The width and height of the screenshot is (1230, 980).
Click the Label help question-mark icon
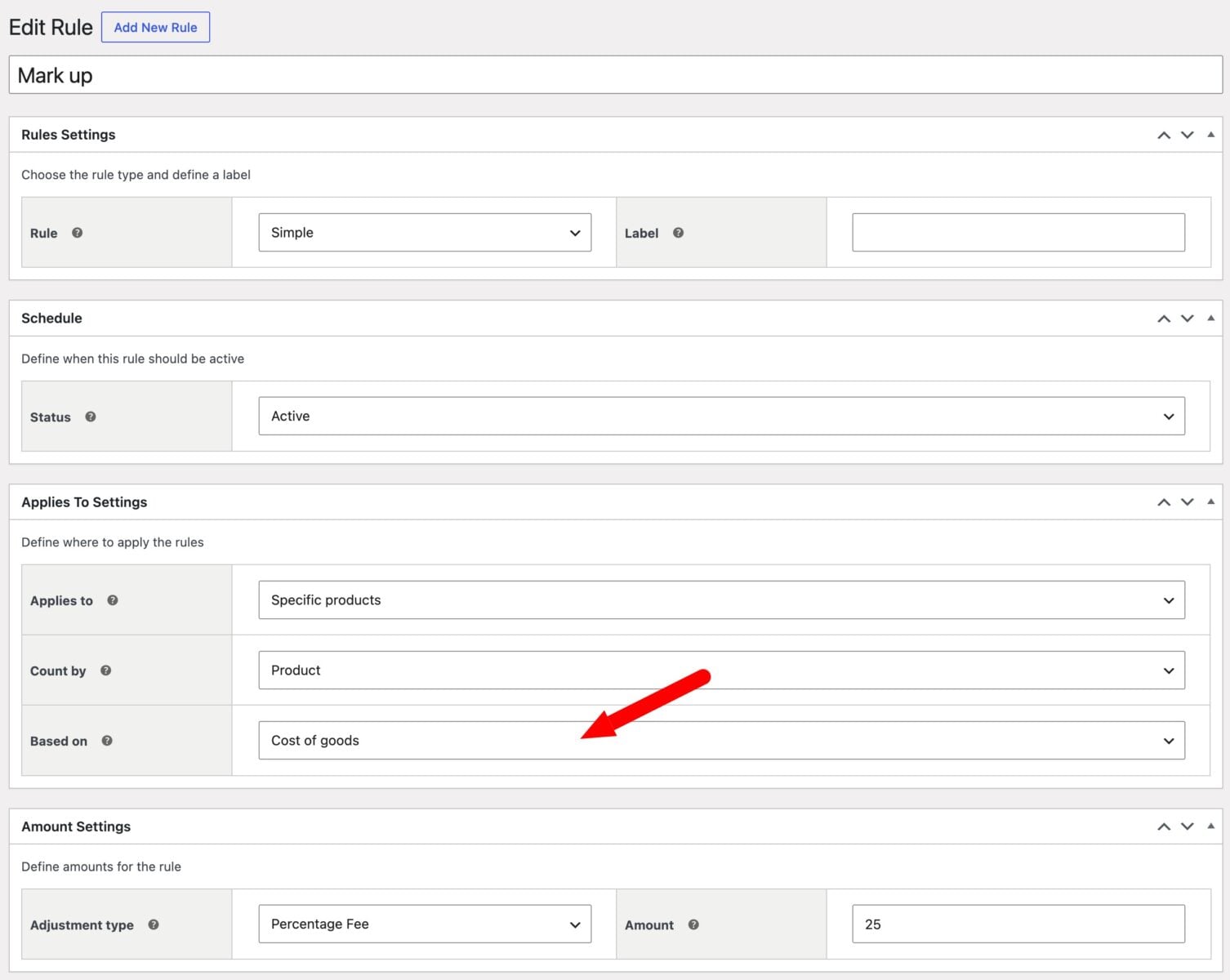click(x=678, y=233)
